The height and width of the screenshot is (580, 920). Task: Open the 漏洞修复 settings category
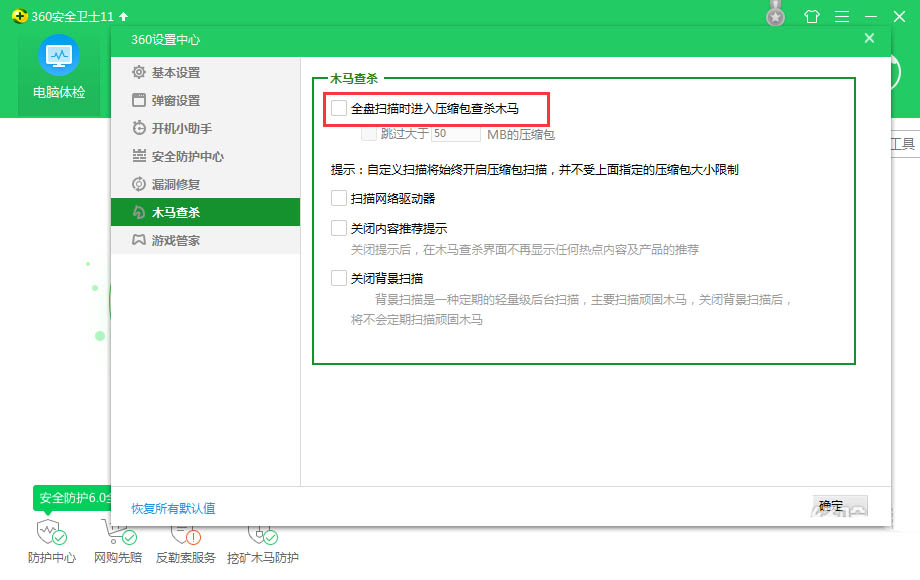tap(178, 184)
